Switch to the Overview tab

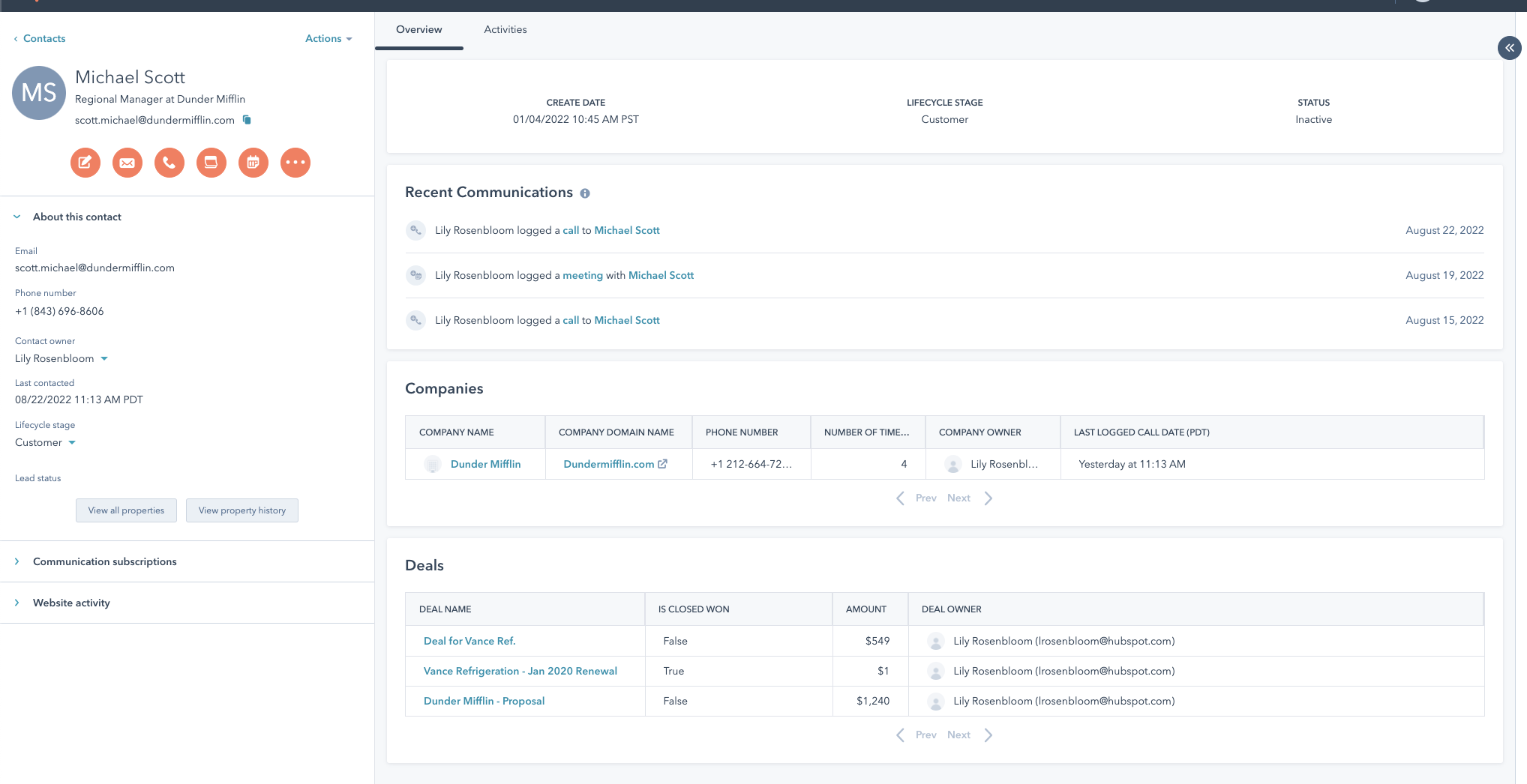point(418,30)
